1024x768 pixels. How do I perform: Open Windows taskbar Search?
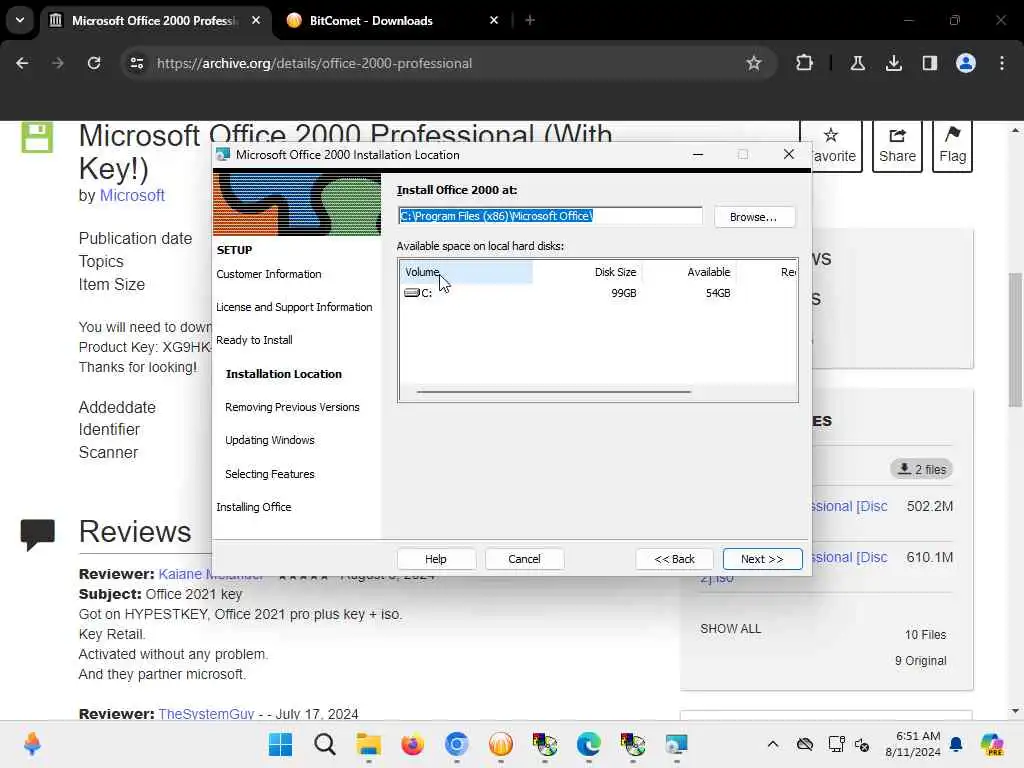tap(325, 744)
